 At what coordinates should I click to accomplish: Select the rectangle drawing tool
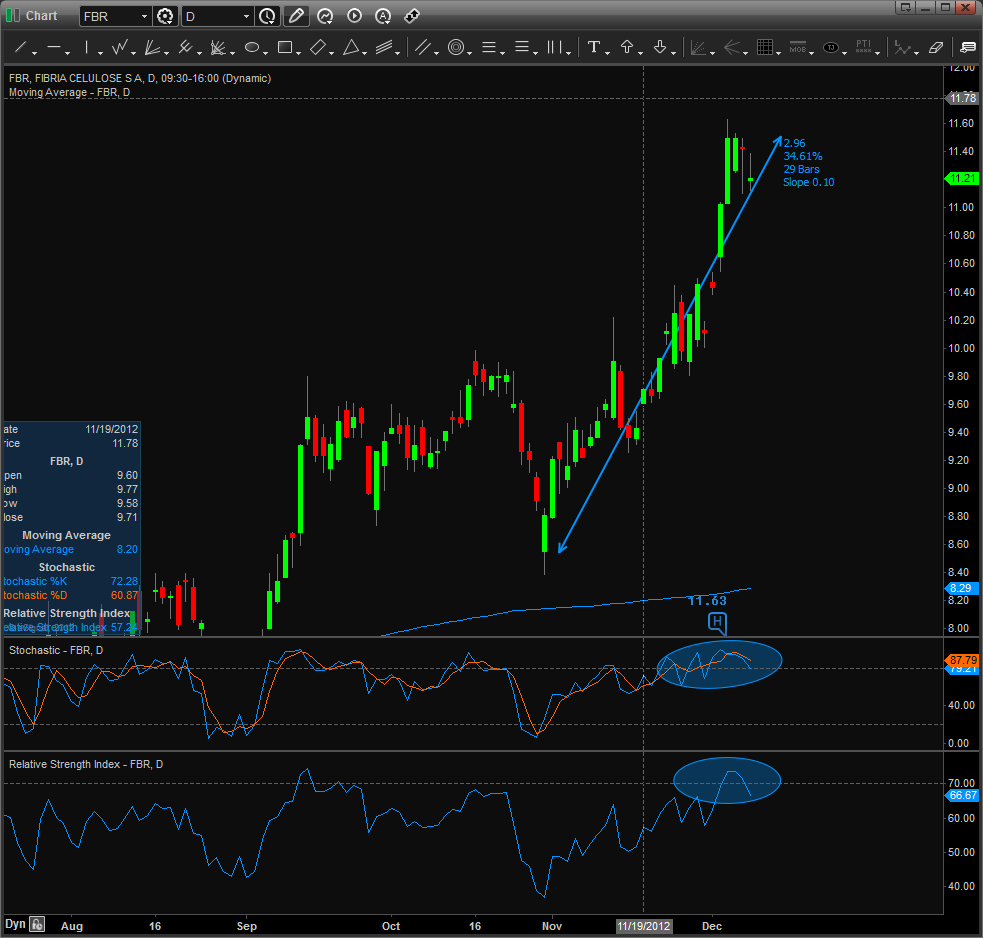tap(285, 47)
